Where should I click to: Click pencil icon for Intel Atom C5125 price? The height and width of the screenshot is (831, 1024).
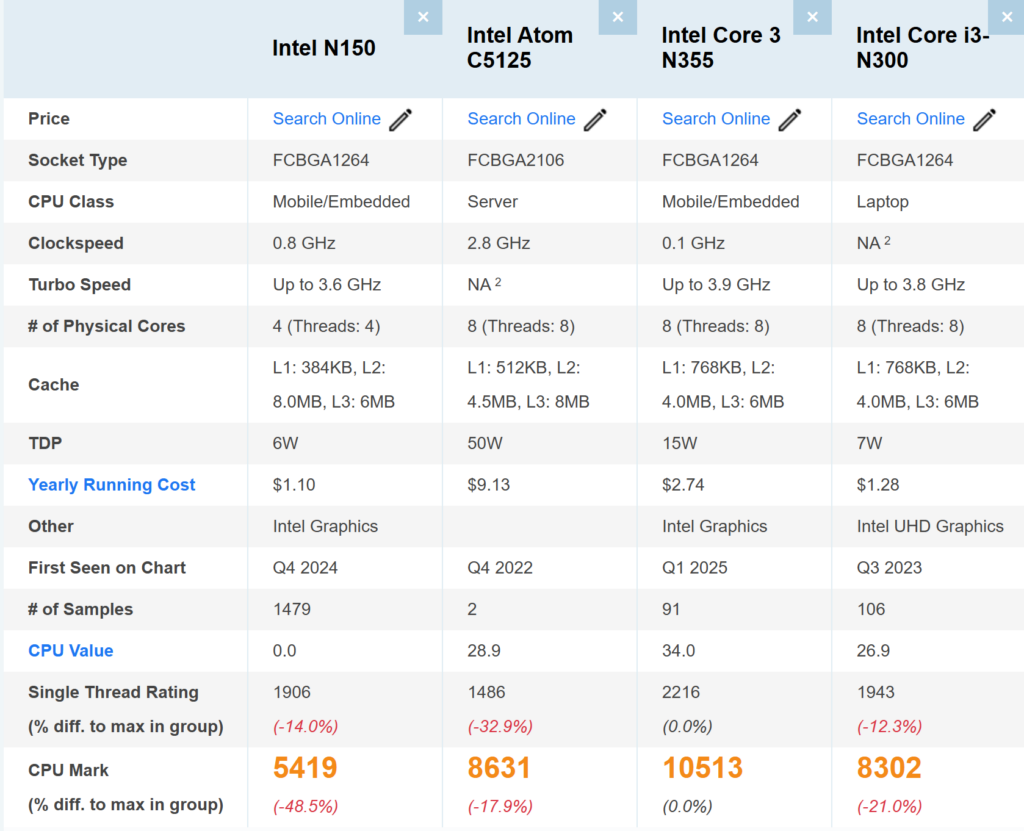pyautogui.click(x=595, y=120)
